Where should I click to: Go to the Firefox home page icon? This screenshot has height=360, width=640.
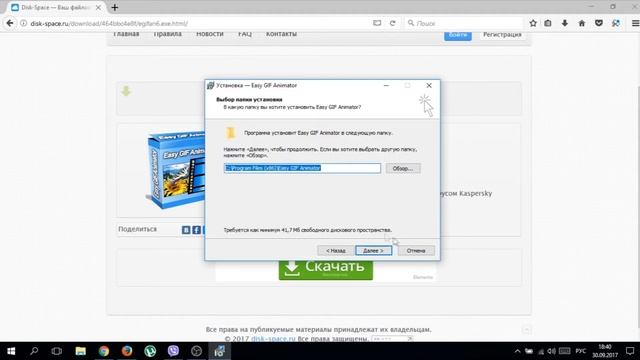click(x=582, y=23)
